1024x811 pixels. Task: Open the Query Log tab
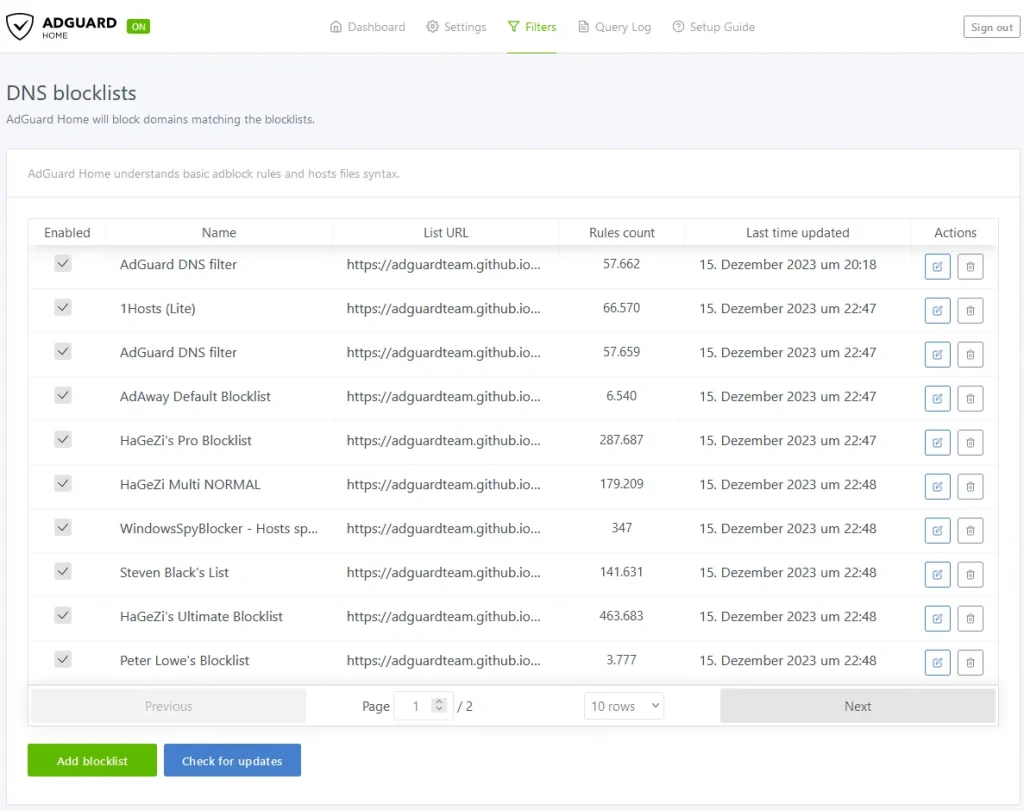pyautogui.click(x=614, y=27)
